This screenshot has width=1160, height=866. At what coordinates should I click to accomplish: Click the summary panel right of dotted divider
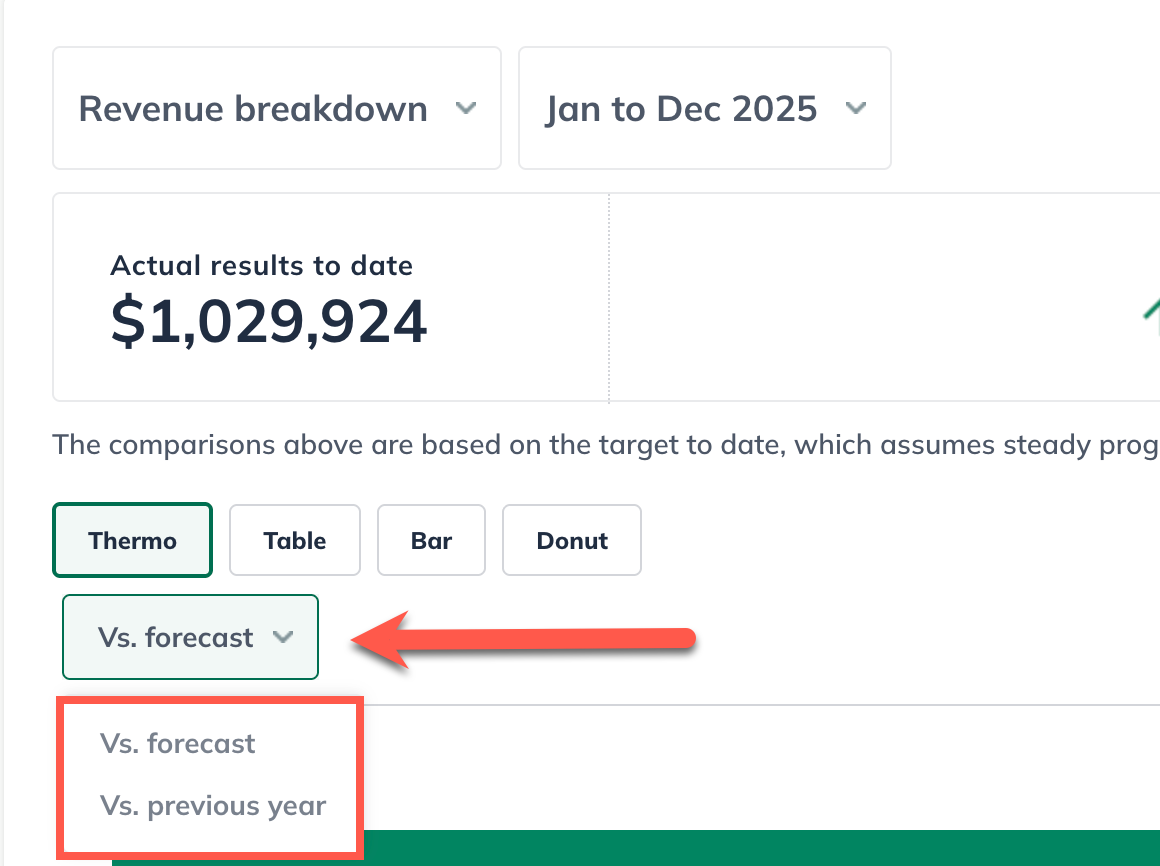(x=880, y=298)
